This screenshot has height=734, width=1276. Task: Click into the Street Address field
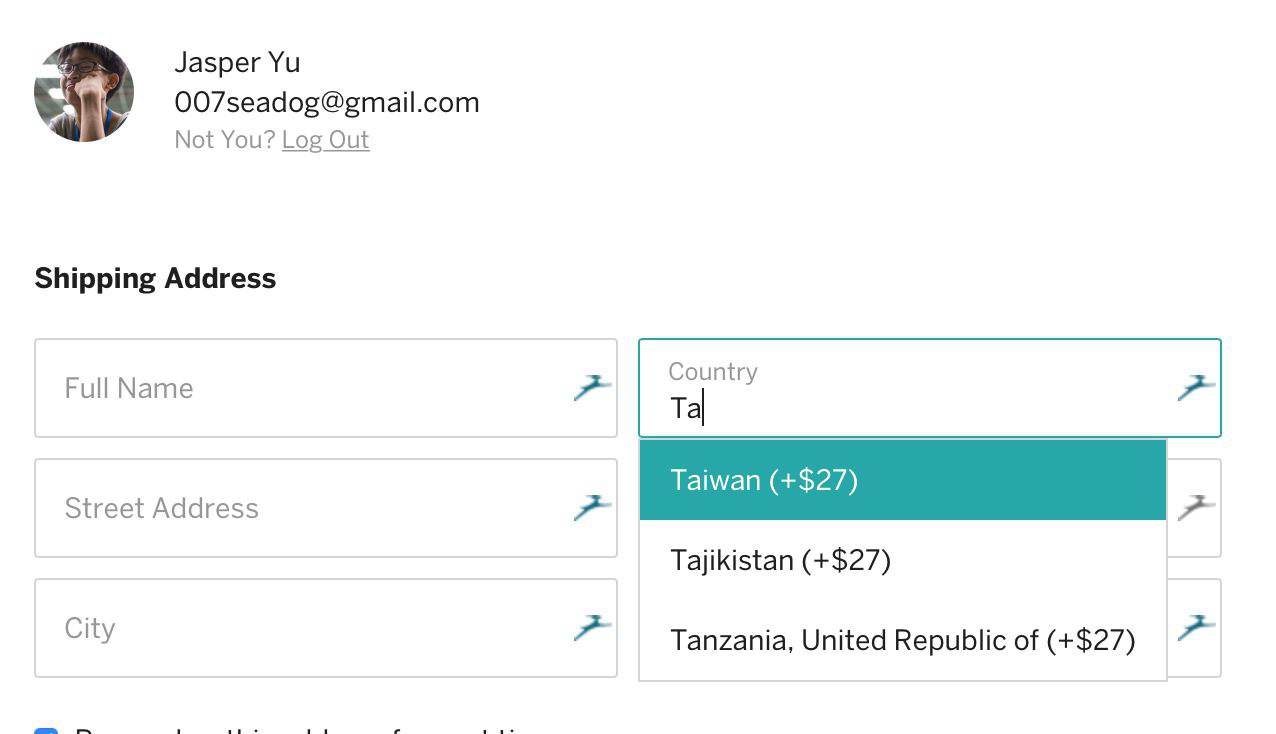[300, 508]
